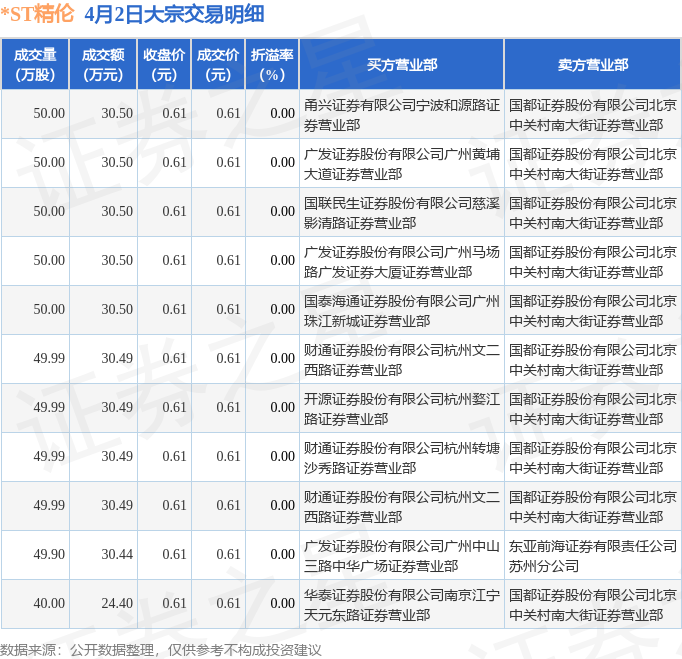Select buyer 广发证券广州黄埔大道证券营业部 cell
The width and height of the screenshot is (682, 659).
pyautogui.click(x=401, y=163)
